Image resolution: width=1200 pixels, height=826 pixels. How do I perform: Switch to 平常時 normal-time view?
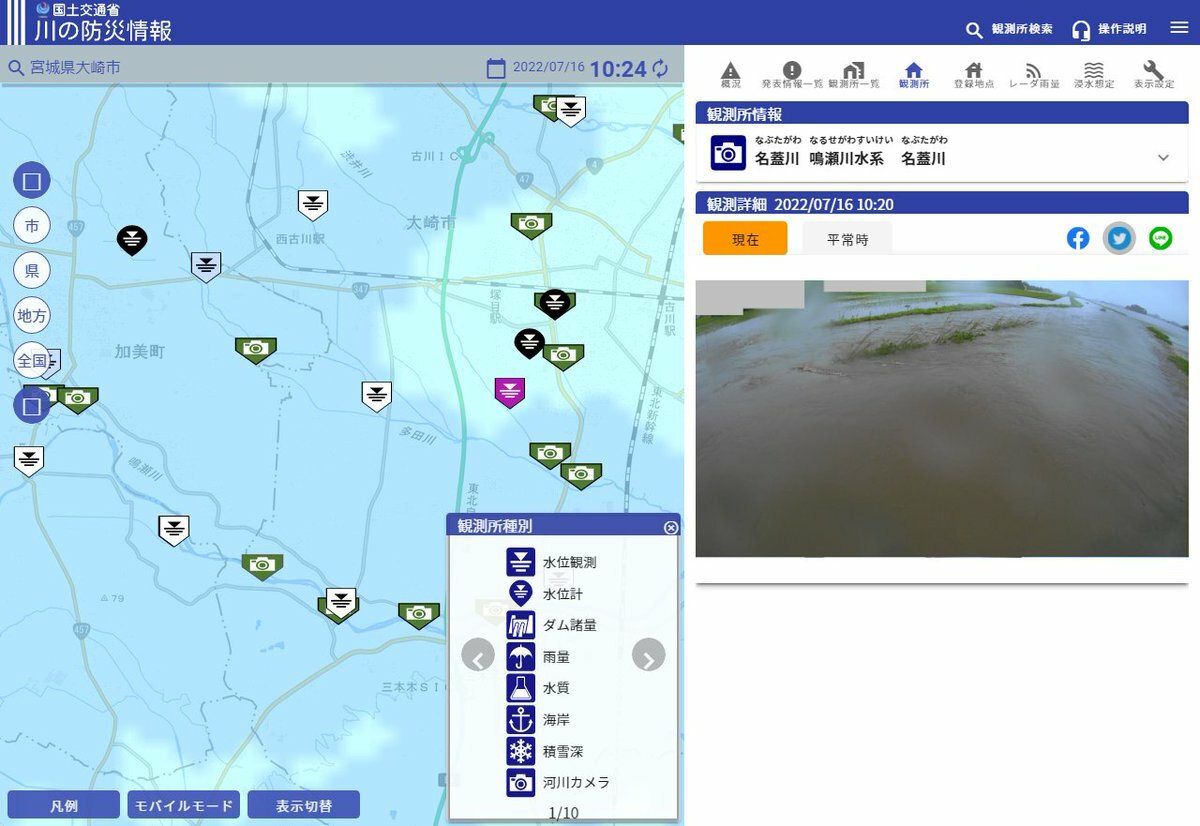click(848, 239)
